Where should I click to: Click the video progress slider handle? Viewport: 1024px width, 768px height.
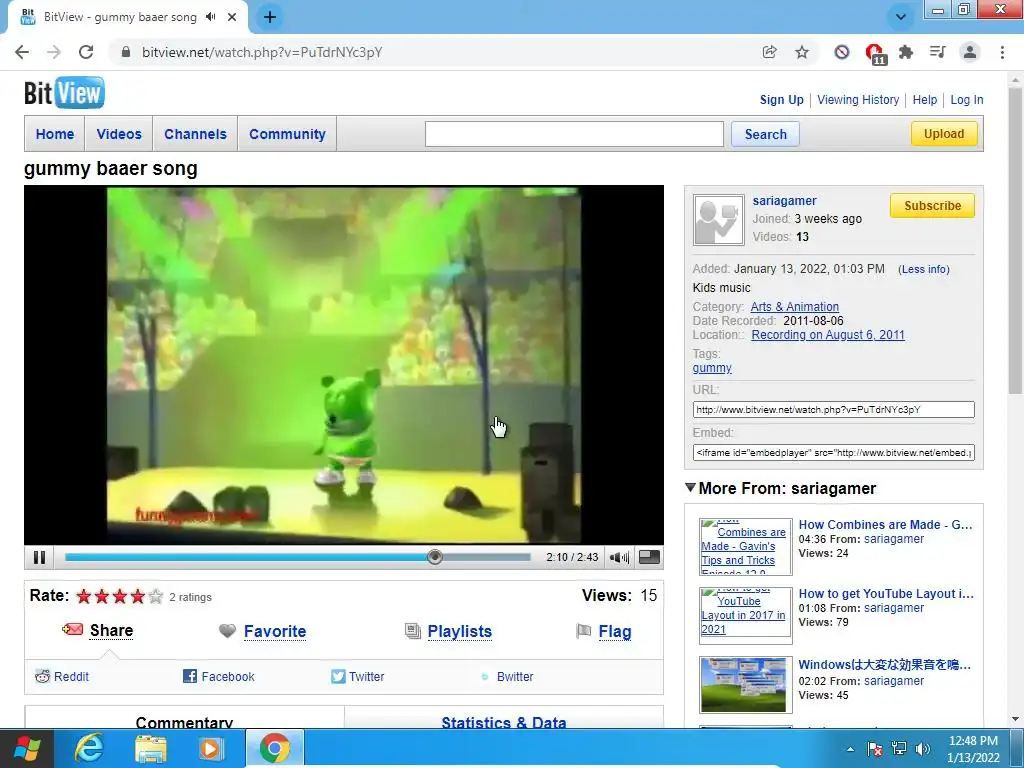435,557
